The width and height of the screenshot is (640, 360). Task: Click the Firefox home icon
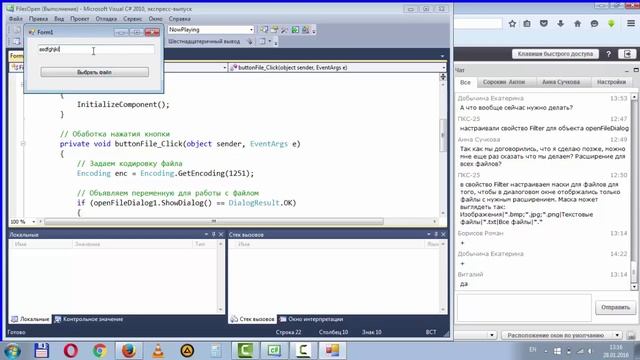tap(577, 24)
